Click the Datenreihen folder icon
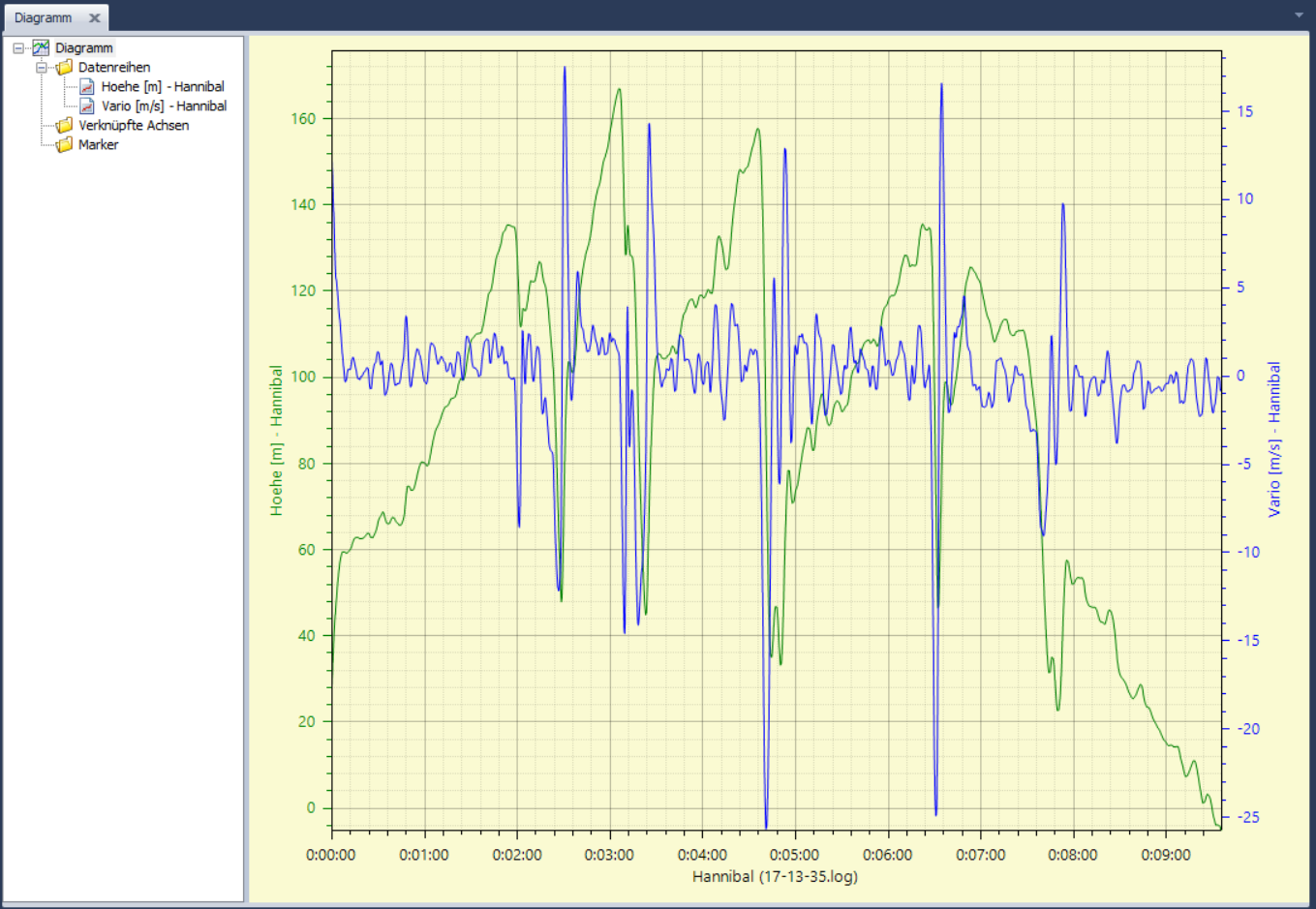Image resolution: width=1316 pixels, height=909 pixels. (x=65, y=67)
